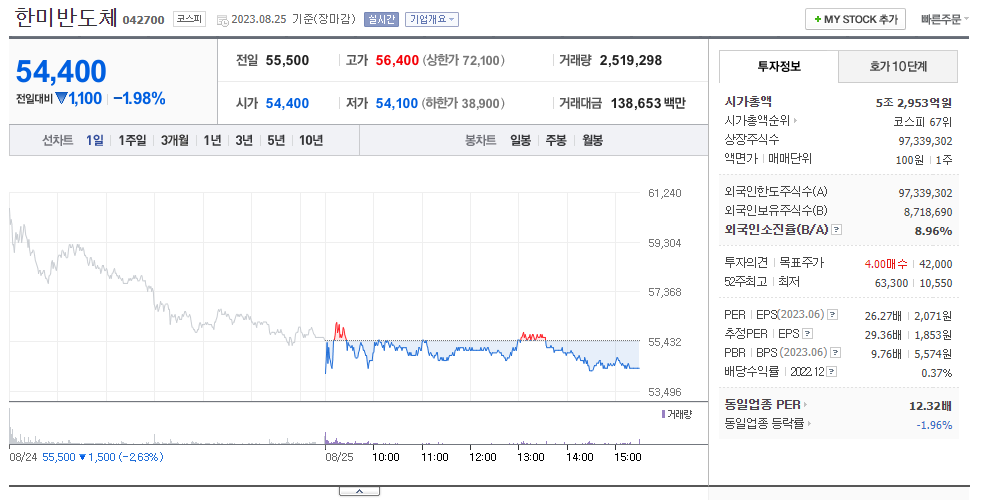
Task: Switch to 일봉 candlestick chart
Action: pos(520,140)
